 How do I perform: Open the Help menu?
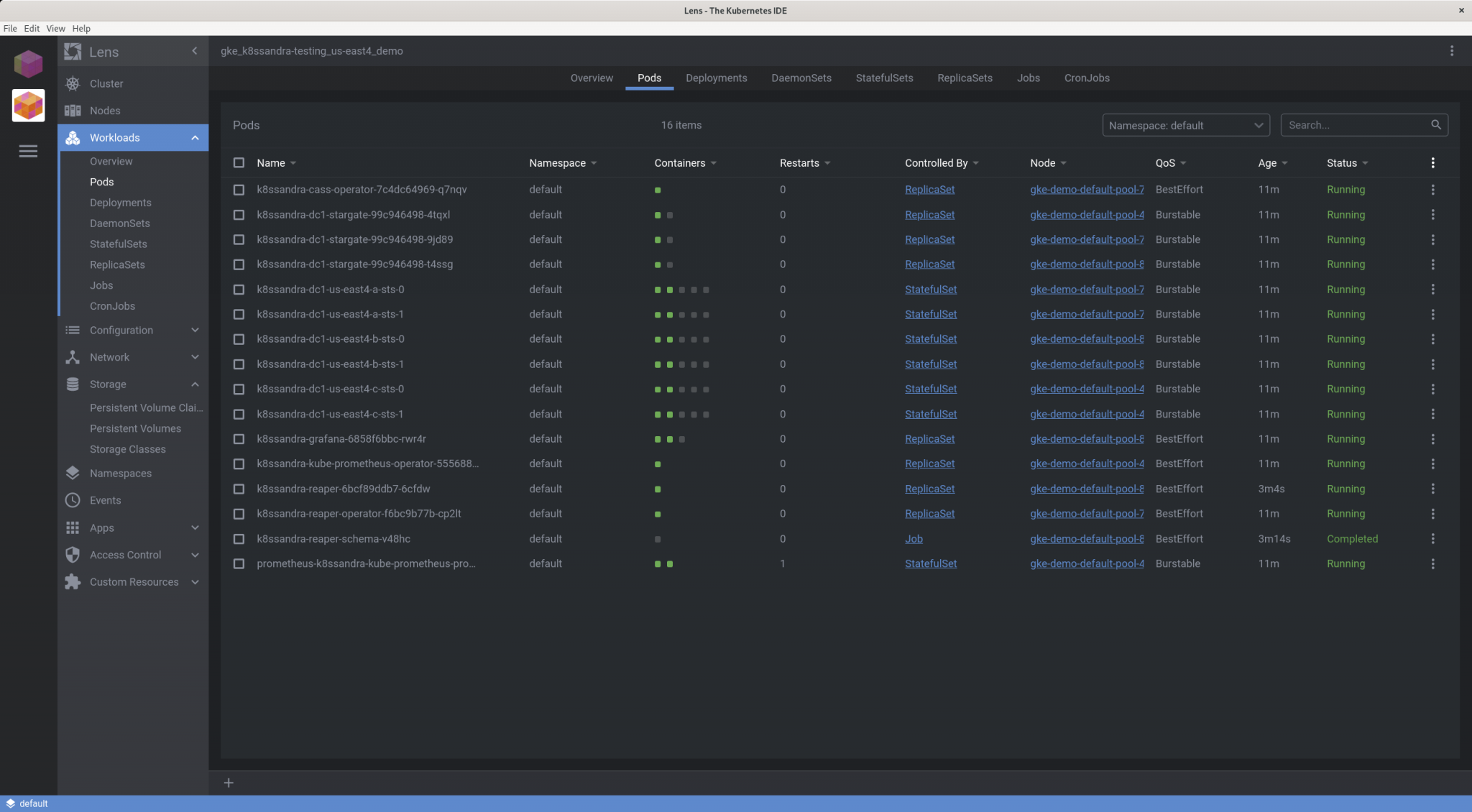(x=81, y=29)
